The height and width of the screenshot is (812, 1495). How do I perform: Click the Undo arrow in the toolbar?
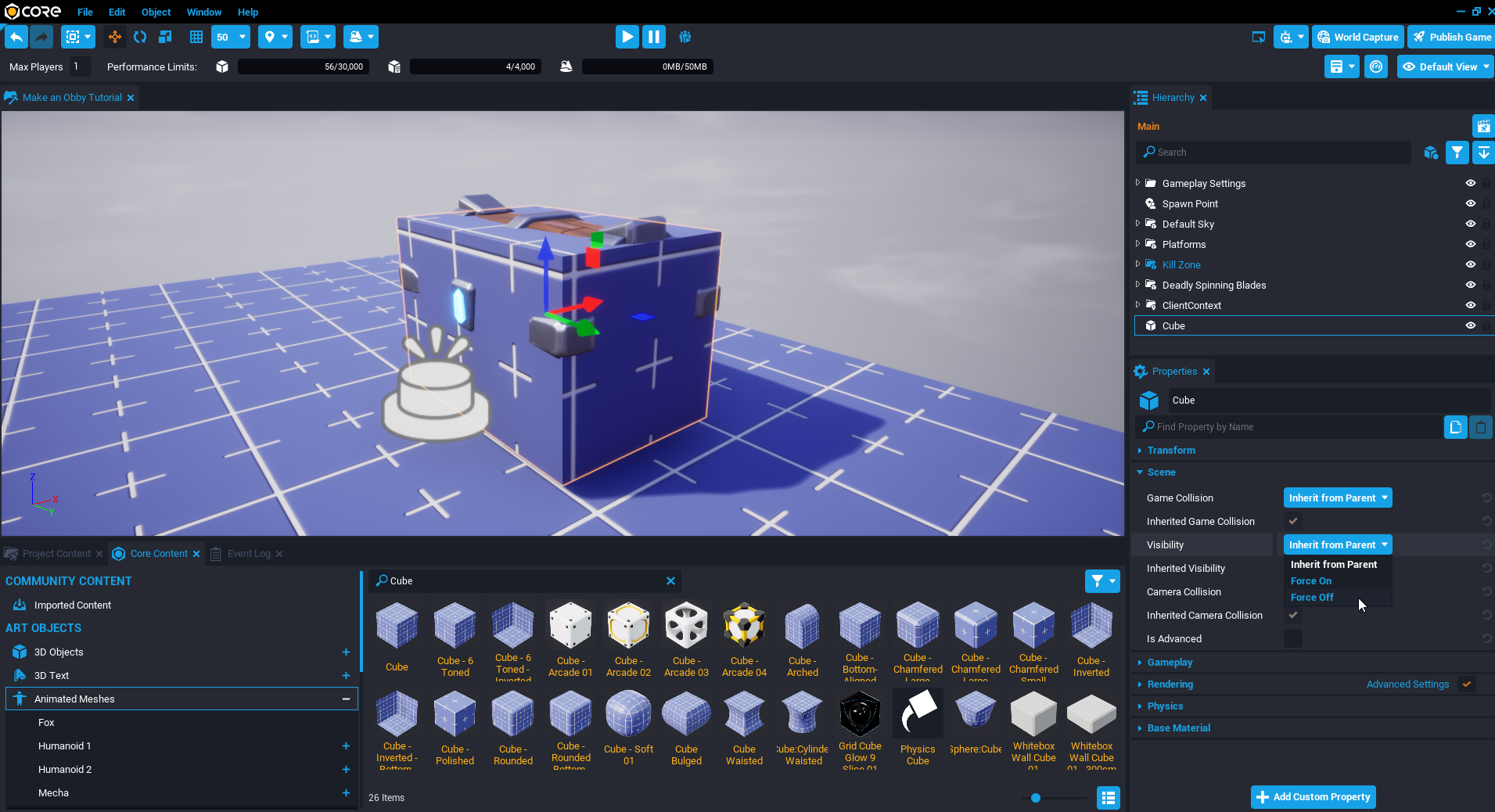pos(16,37)
